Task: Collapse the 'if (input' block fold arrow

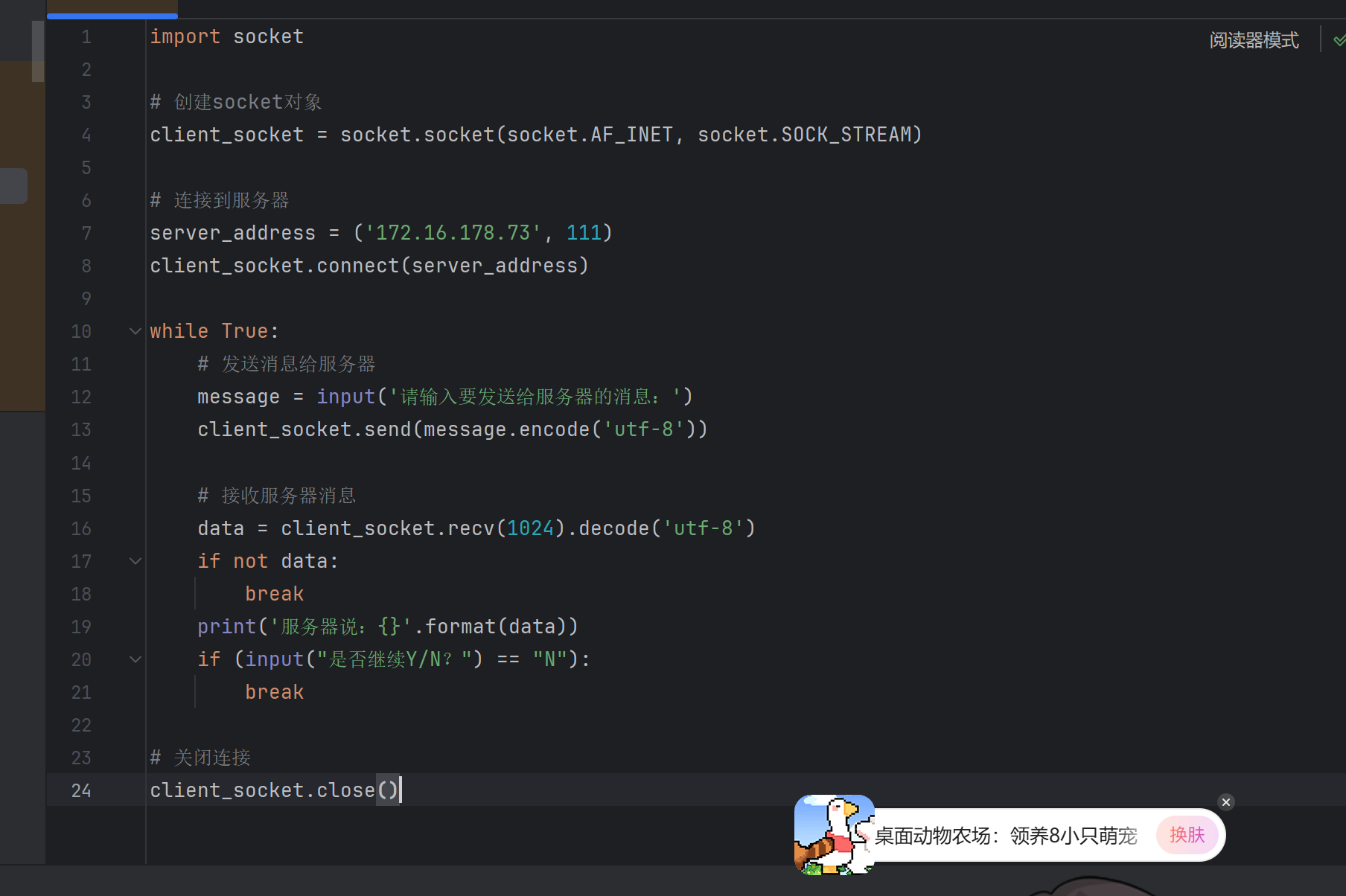Action: click(135, 659)
